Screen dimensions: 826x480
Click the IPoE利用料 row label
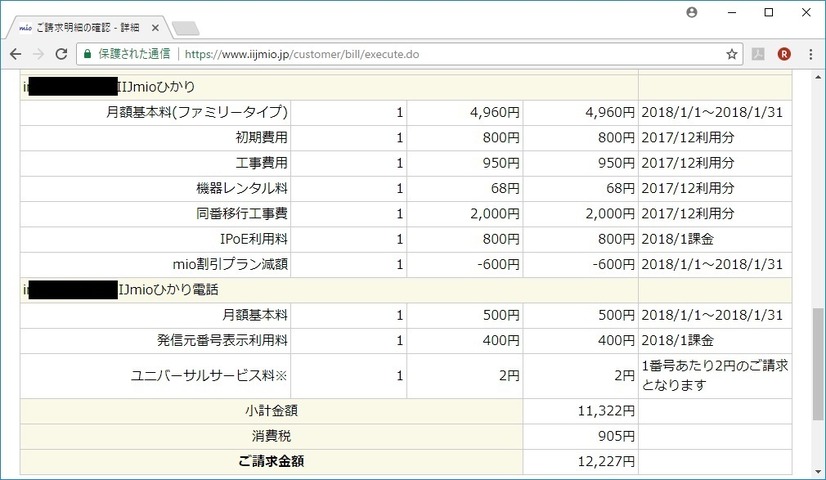tap(254, 239)
